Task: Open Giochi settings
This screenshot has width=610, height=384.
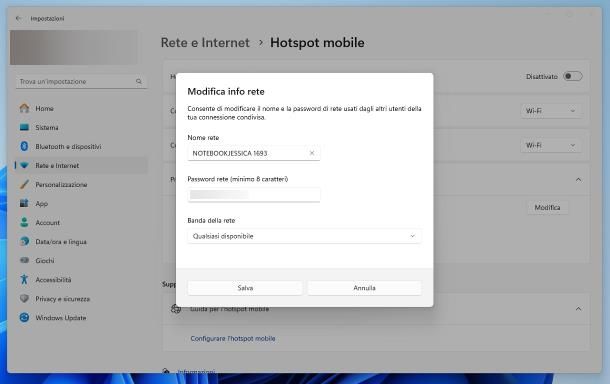Action: 81,260
